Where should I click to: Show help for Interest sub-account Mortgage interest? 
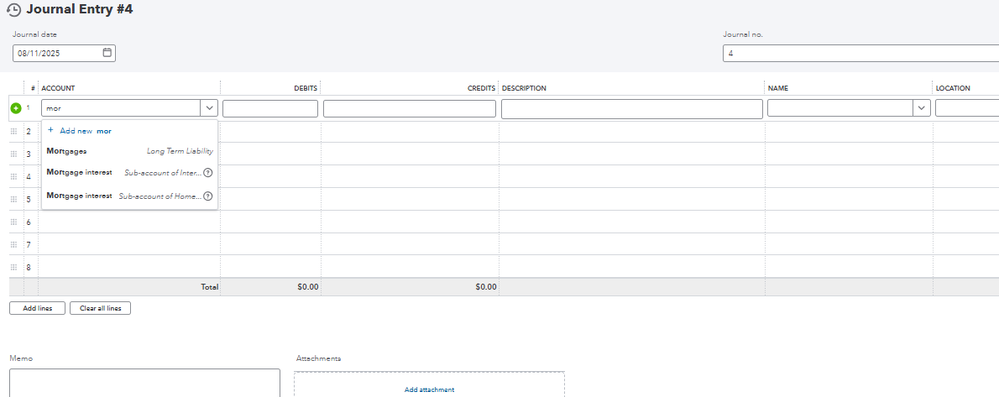click(x=208, y=173)
